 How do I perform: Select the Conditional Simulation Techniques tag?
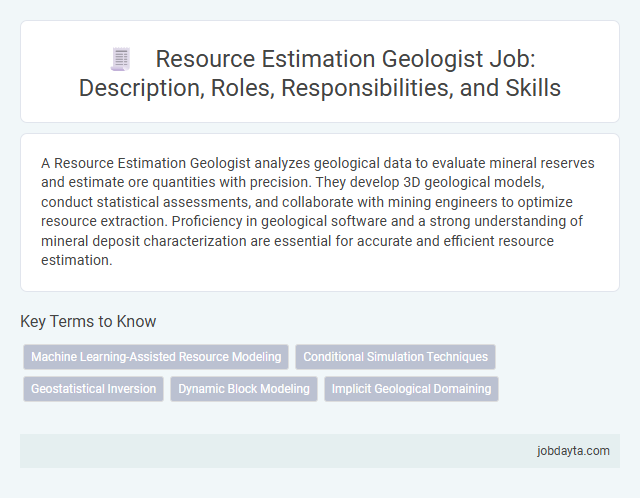tap(395, 357)
